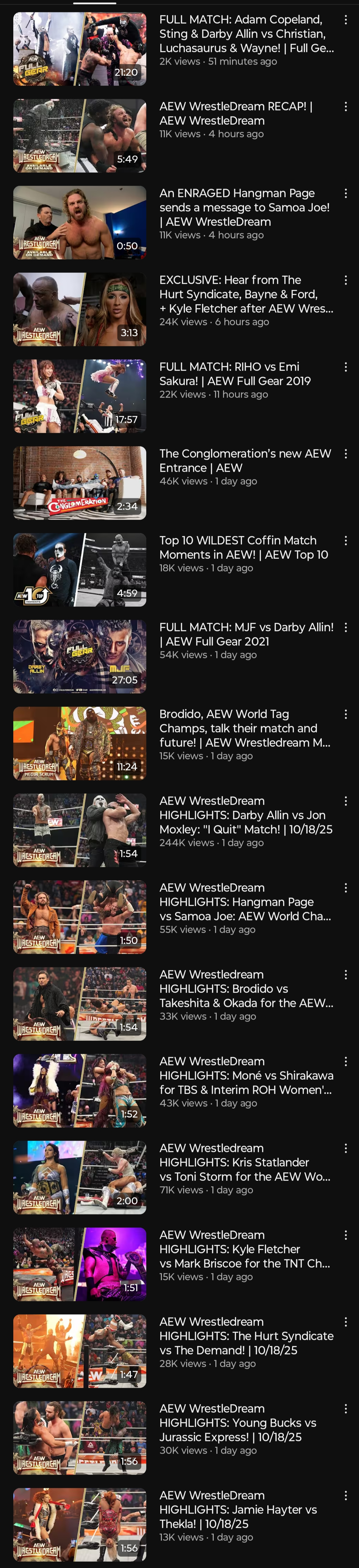The width and height of the screenshot is (359, 1568).
Task: Open options for Conglomeration's new AEW Entrance video
Action: 346,454
